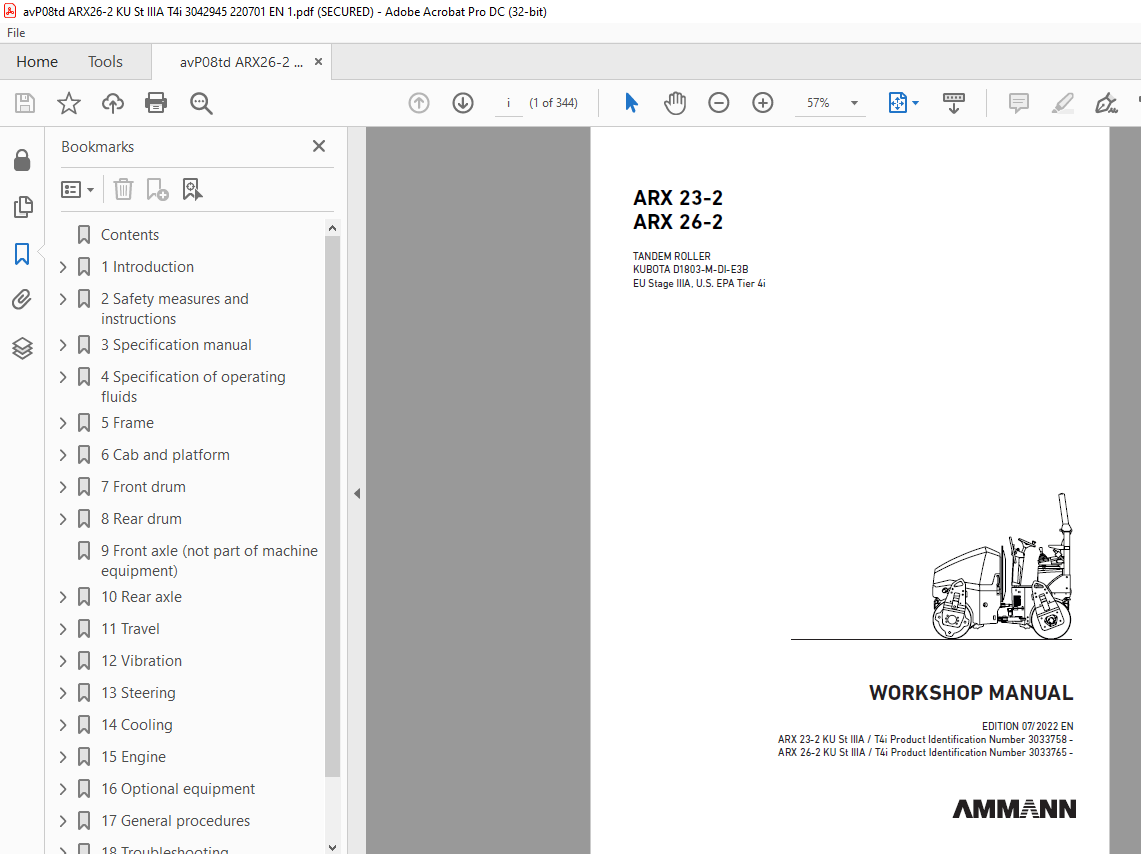Go to 9 Front axle bookmark

click(x=210, y=561)
